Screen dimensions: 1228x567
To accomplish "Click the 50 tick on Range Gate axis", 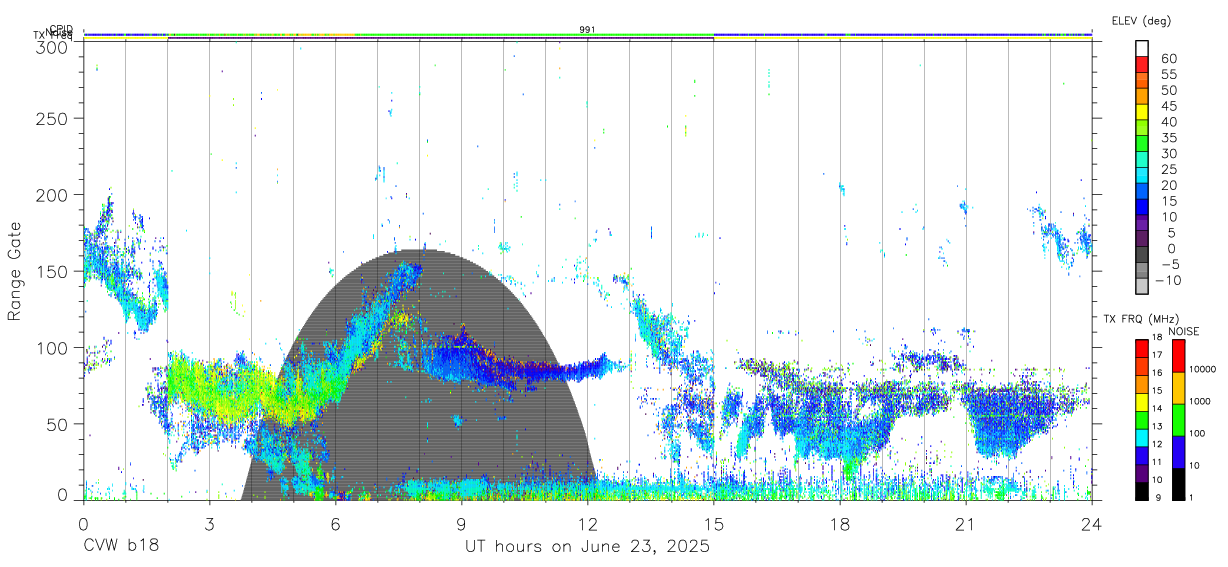I will (57, 424).
